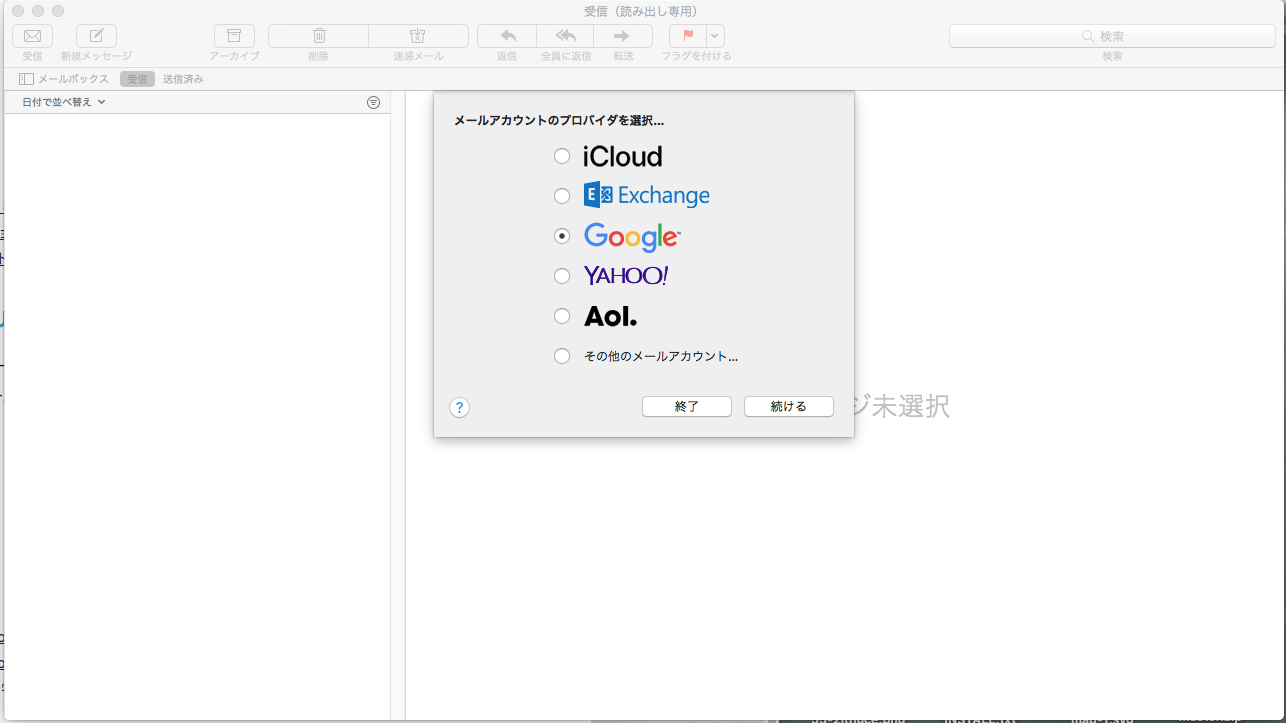
Task: Select the 受信 favorites tab
Action: point(137,79)
